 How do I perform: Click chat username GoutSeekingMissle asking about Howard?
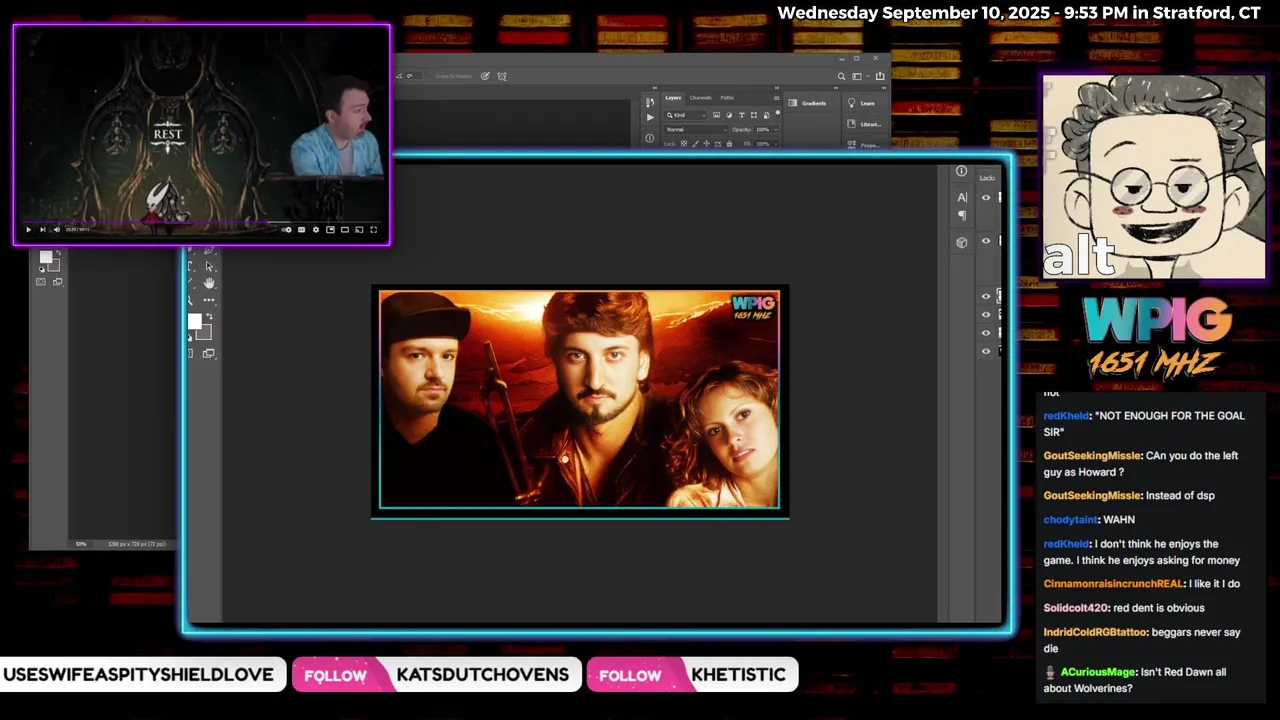tap(1092, 456)
